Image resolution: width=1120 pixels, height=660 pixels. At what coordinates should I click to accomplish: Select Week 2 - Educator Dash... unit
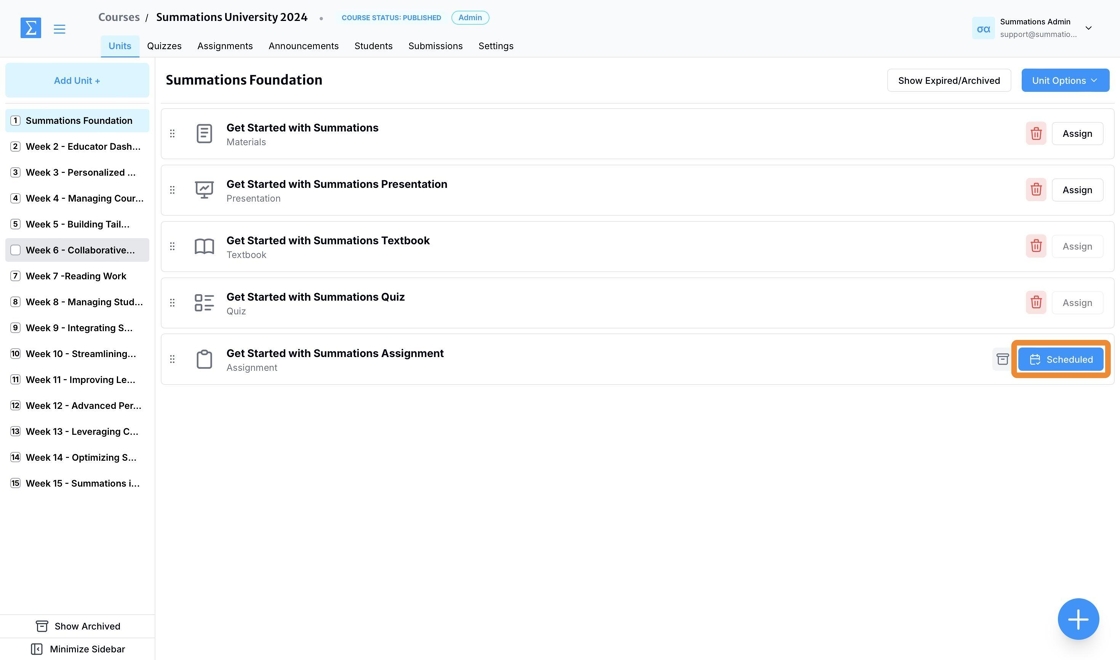point(77,146)
